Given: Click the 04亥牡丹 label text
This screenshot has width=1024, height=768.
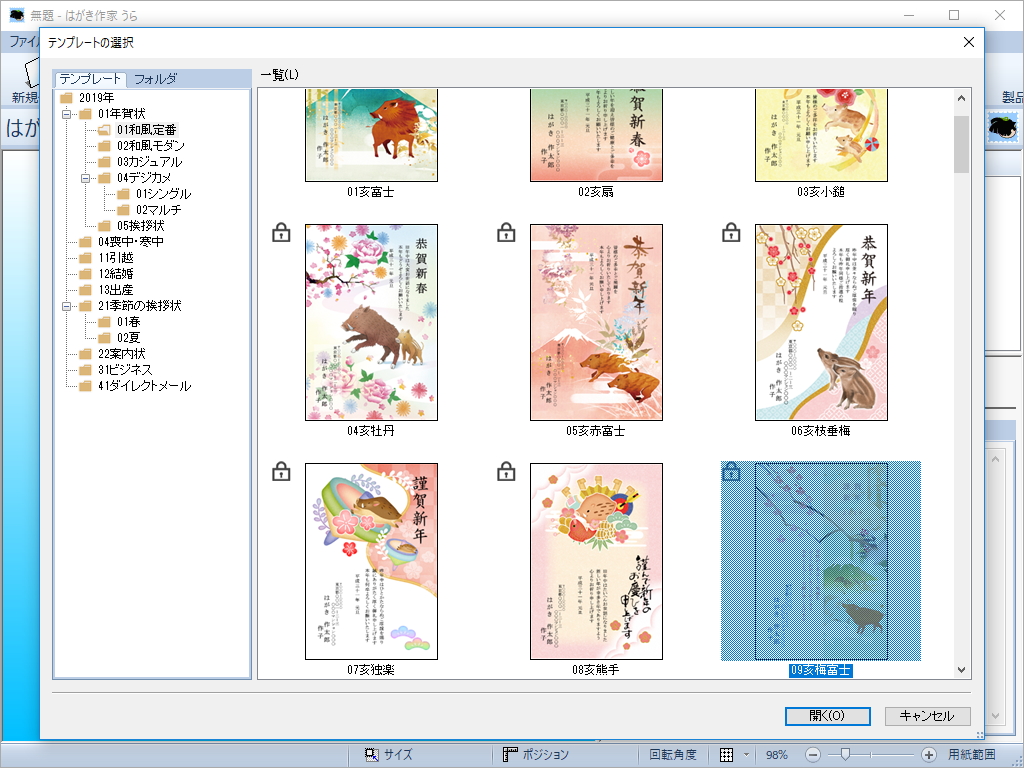Looking at the screenshot, I should tap(370, 432).
